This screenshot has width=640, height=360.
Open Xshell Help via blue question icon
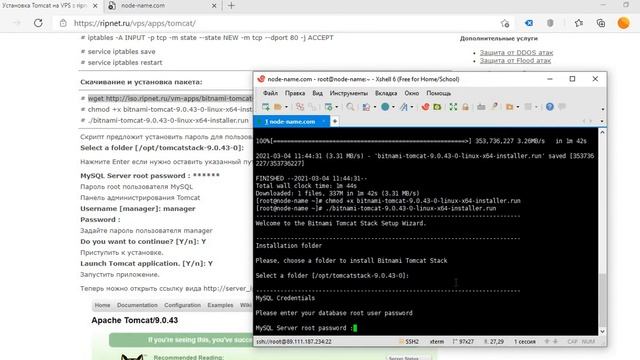550,107
